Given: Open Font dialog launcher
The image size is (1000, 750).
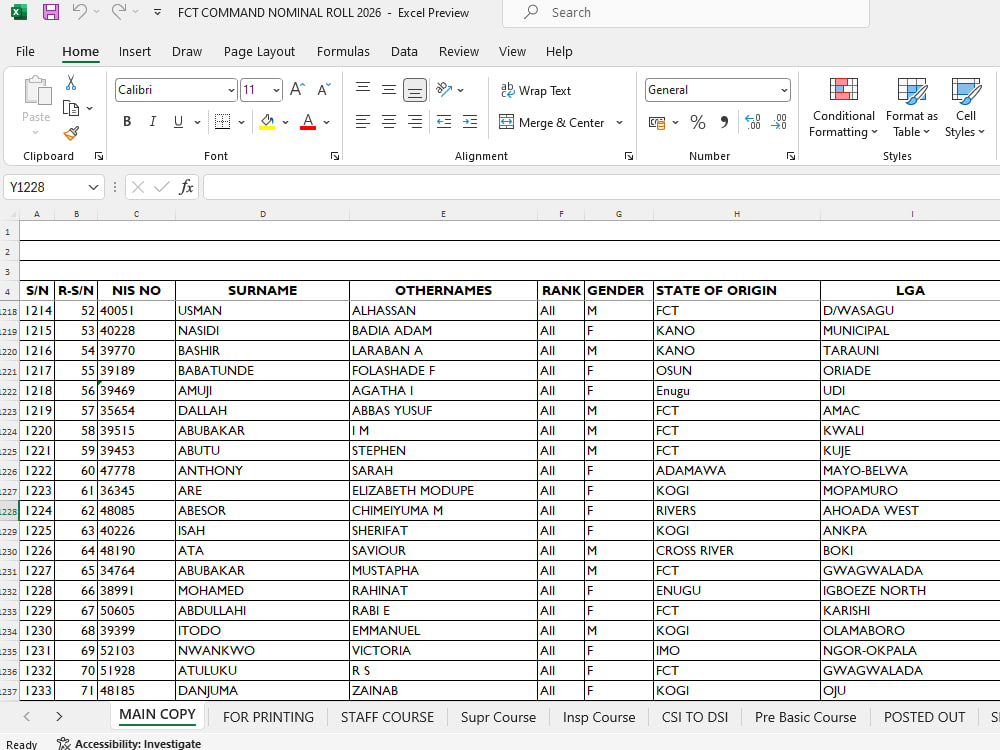Looking at the screenshot, I should tap(335, 156).
